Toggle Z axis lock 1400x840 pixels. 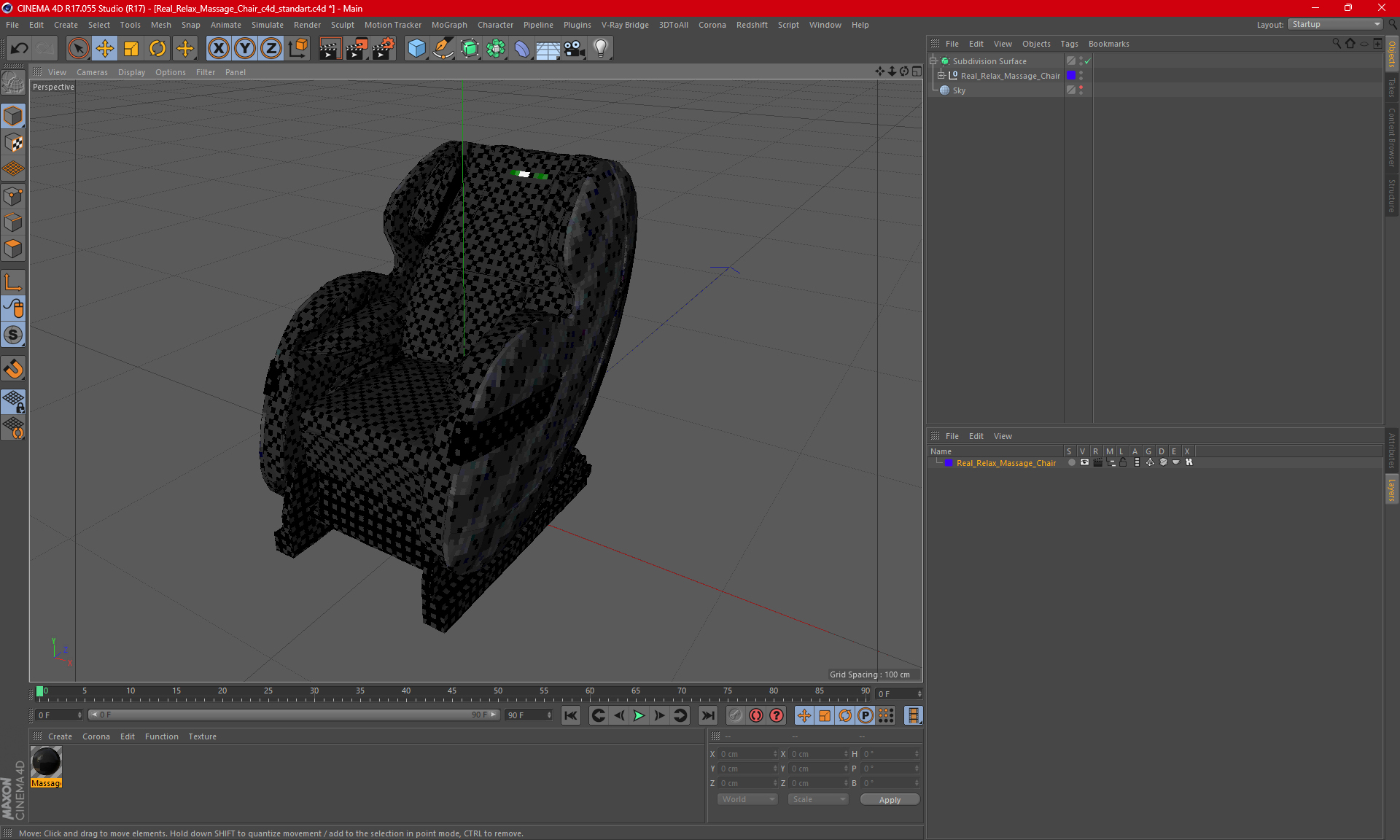[x=271, y=49]
